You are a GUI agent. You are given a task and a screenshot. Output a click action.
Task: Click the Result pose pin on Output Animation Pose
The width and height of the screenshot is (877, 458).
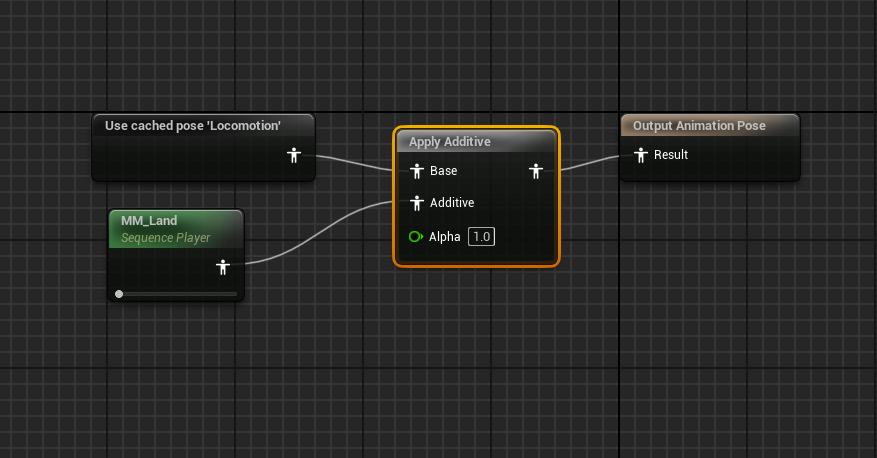click(641, 155)
